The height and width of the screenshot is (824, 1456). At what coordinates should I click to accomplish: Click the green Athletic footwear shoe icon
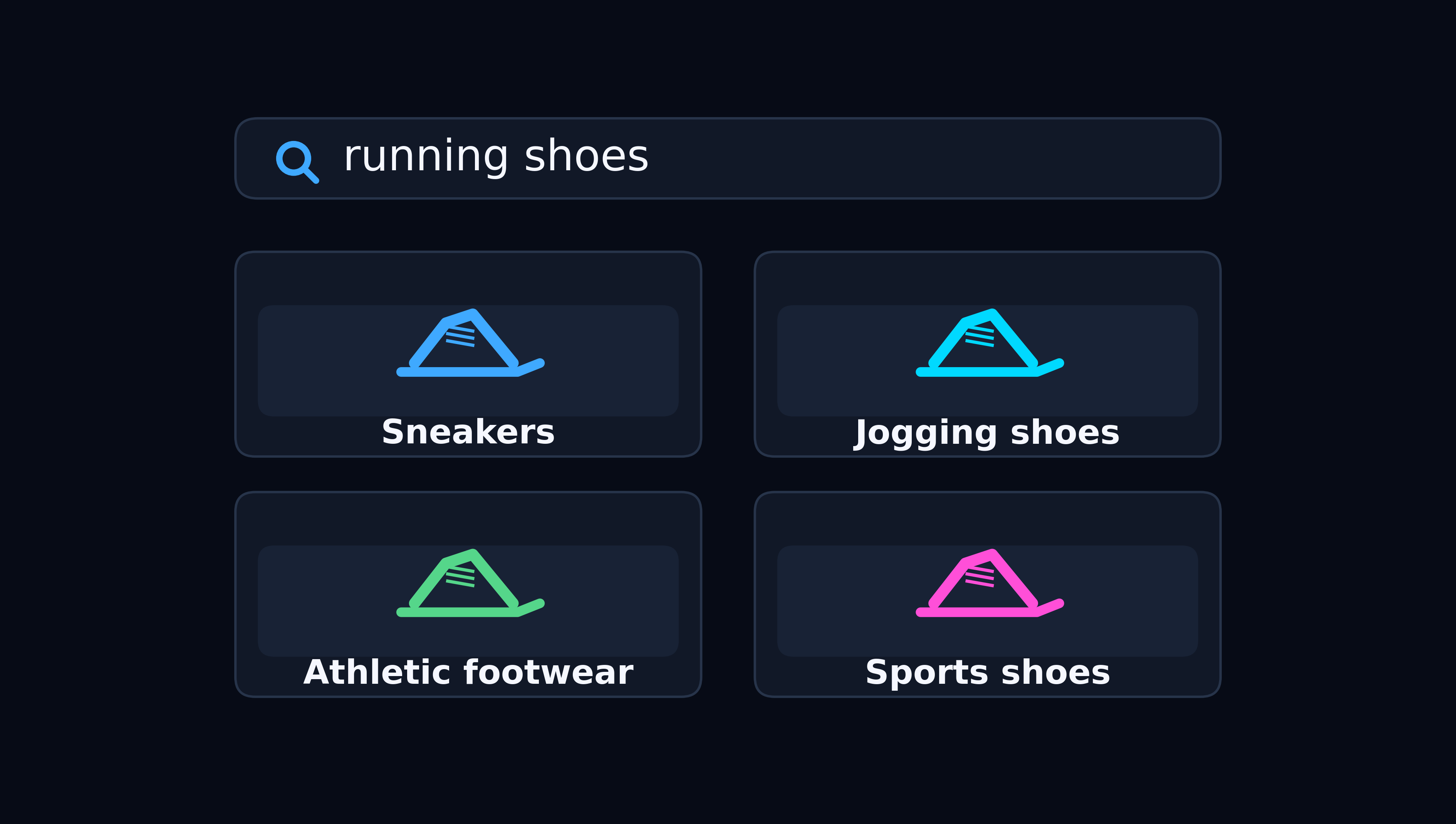(x=470, y=583)
